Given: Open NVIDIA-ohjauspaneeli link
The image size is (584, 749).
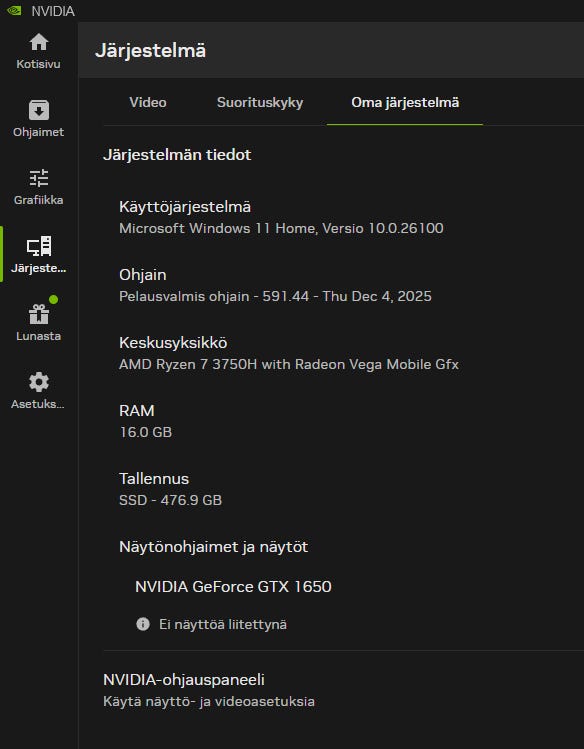Looking at the screenshot, I should click(184, 679).
